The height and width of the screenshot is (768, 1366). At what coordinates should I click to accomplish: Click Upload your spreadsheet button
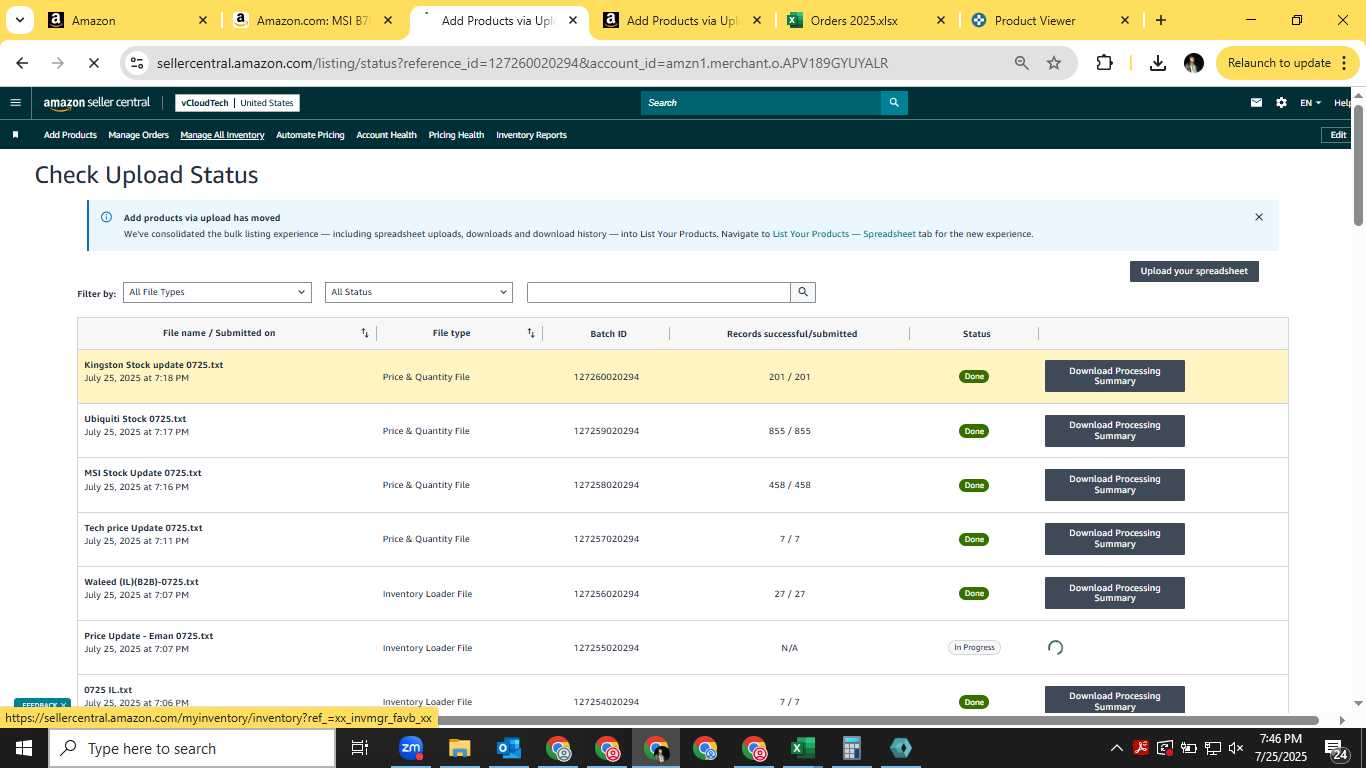click(x=1194, y=271)
